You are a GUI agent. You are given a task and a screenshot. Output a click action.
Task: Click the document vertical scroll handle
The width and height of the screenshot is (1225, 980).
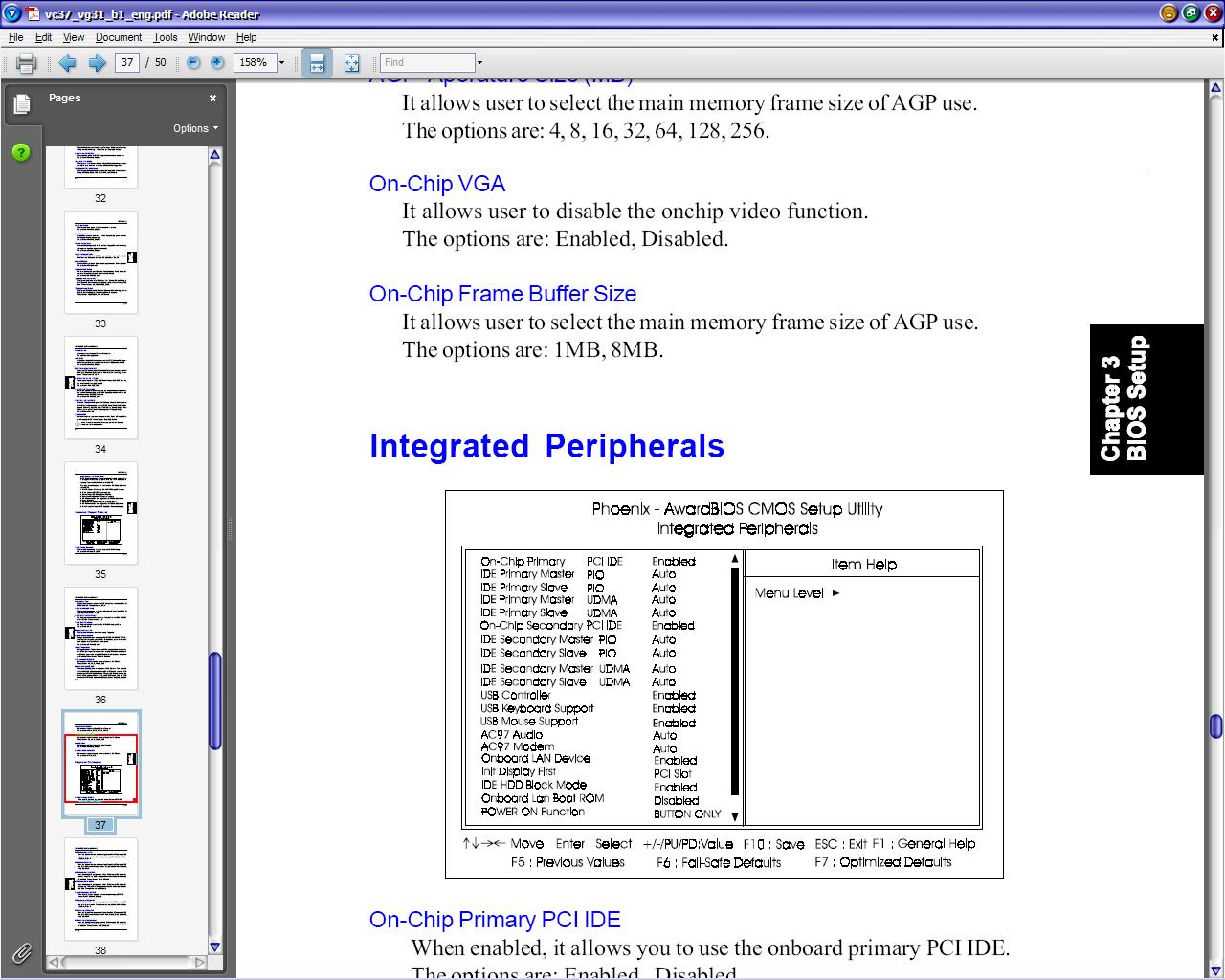coord(1215,726)
